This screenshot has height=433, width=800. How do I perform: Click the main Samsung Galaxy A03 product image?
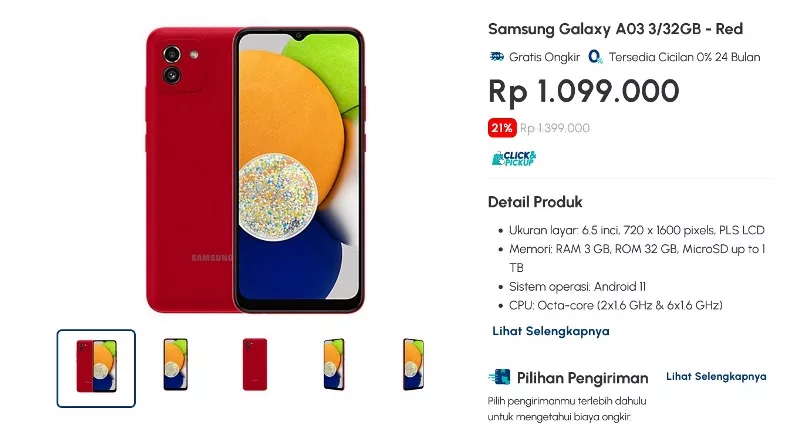(255, 170)
